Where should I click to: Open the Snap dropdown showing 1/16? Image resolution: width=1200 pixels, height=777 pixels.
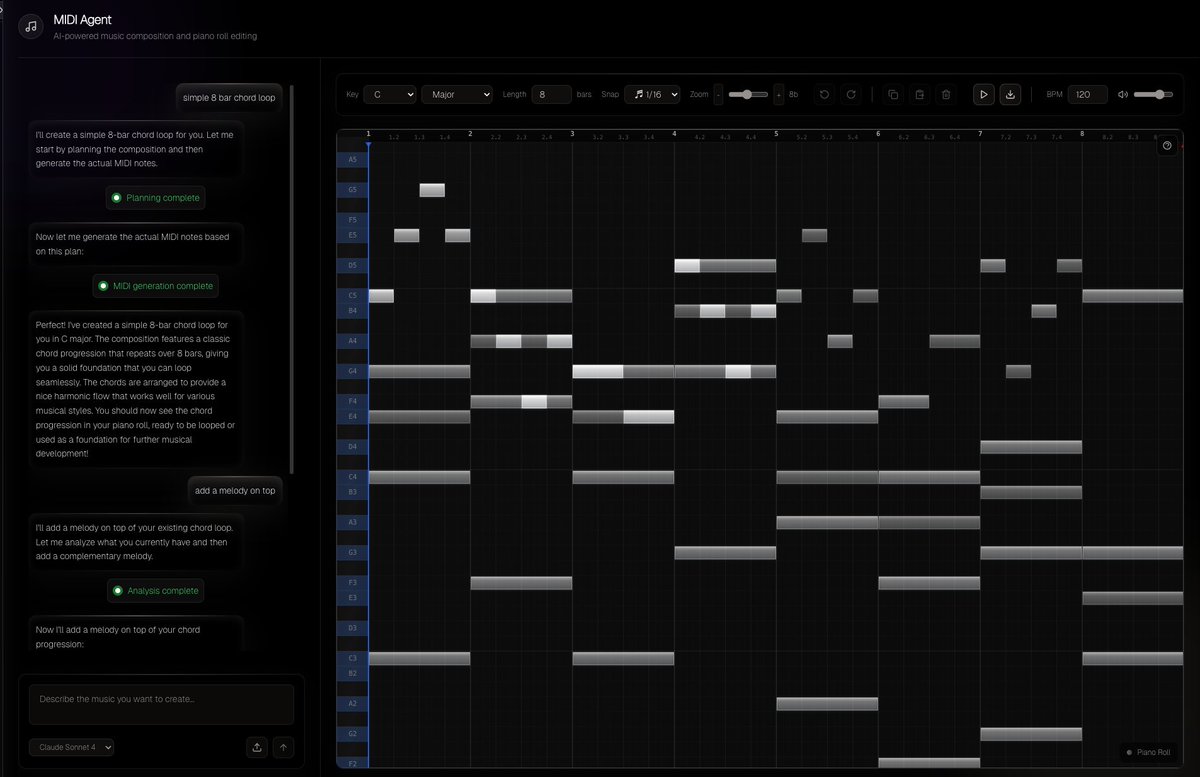click(652, 94)
